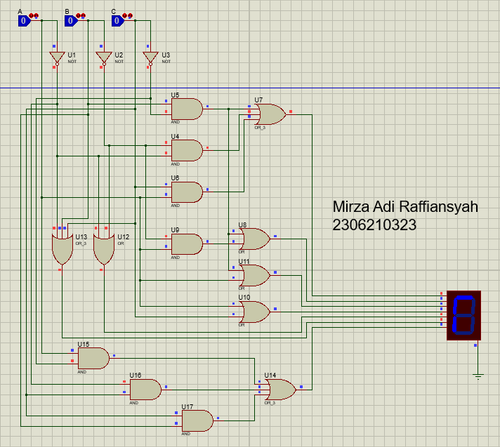Select the U5 AND gate
This screenshot has width=500, height=447.
(x=187, y=109)
